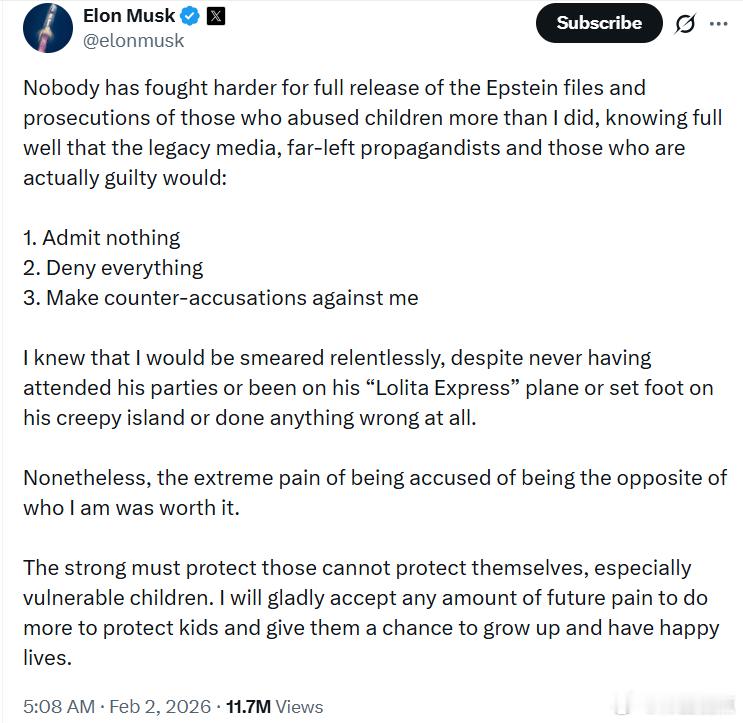Click the Grok slashed-circle icon
The height and width of the screenshot is (723, 743).
click(685, 24)
